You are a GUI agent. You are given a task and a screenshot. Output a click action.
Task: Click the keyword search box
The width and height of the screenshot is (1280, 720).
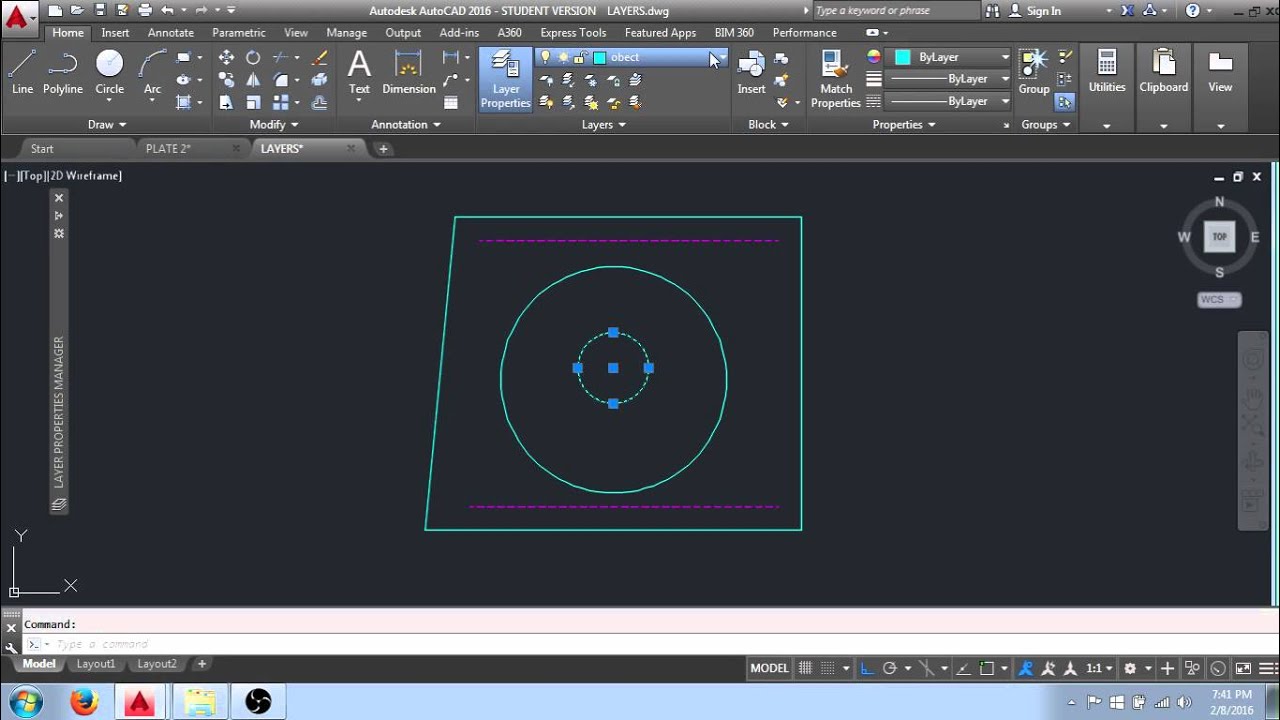click(896, 11)
